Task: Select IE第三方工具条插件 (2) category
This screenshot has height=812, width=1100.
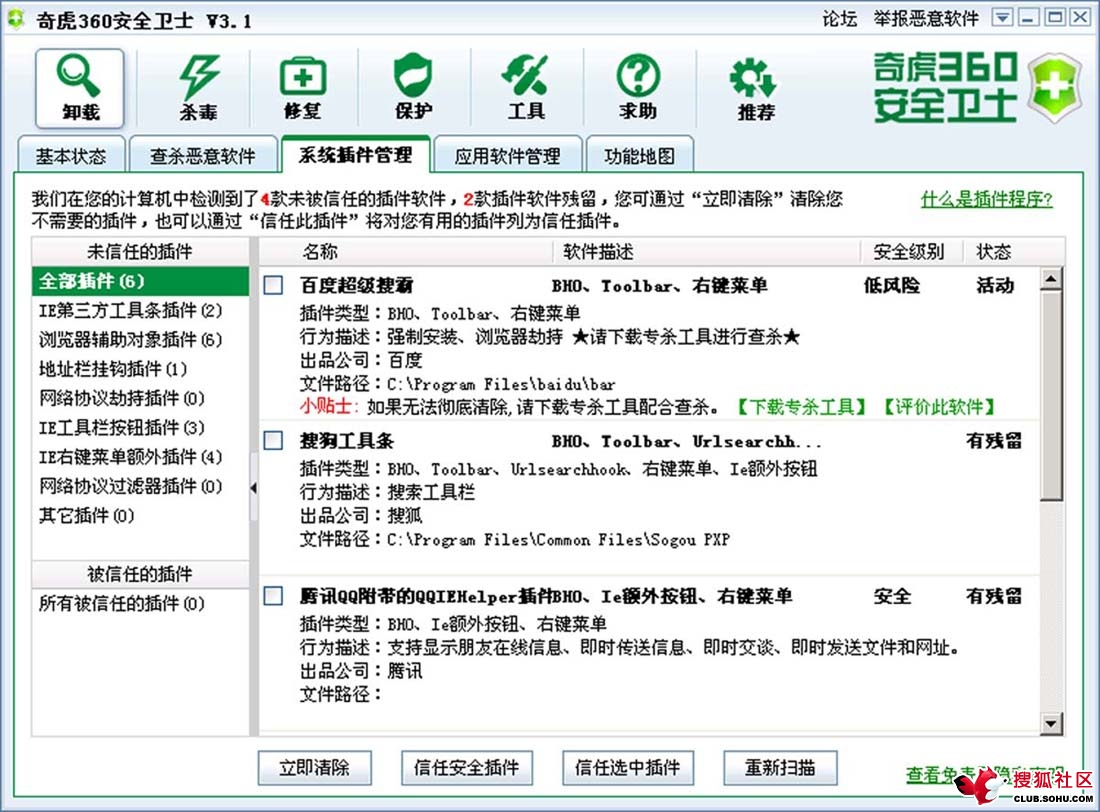Action: click(x=140, y=310)
